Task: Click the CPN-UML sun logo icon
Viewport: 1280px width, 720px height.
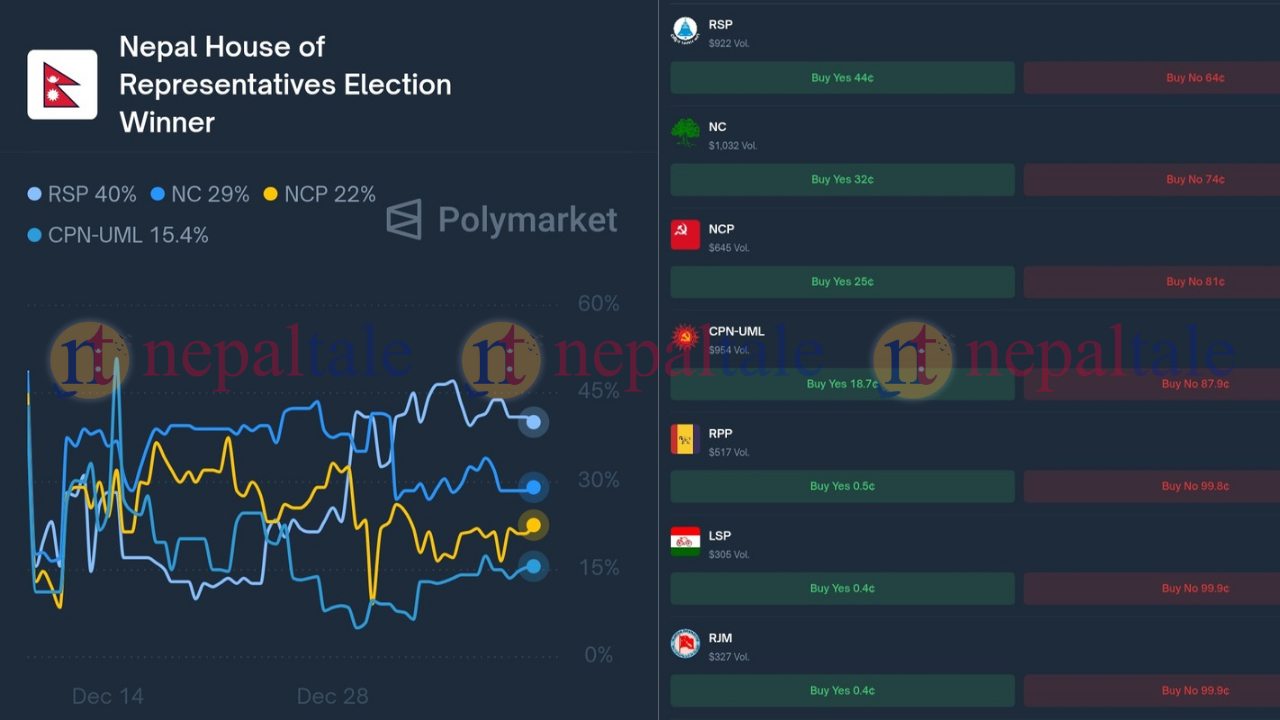Action: [685, 338]
